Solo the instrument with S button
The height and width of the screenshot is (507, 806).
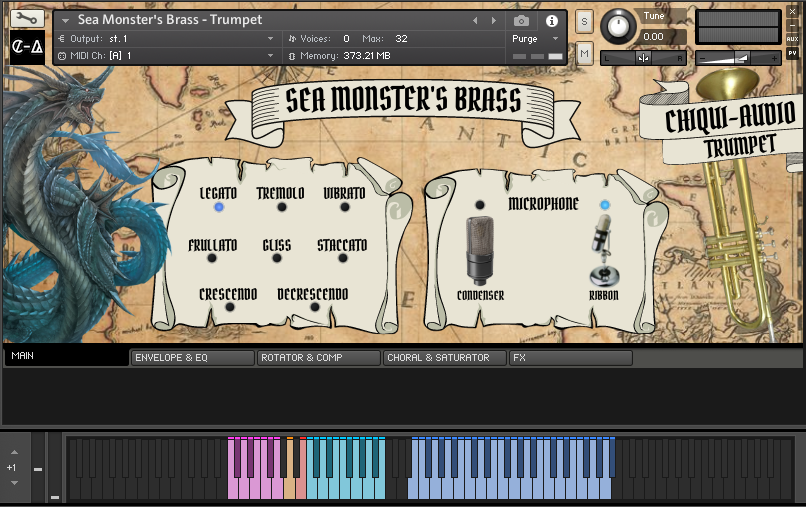pyautogui.click(x=584, y=21)
